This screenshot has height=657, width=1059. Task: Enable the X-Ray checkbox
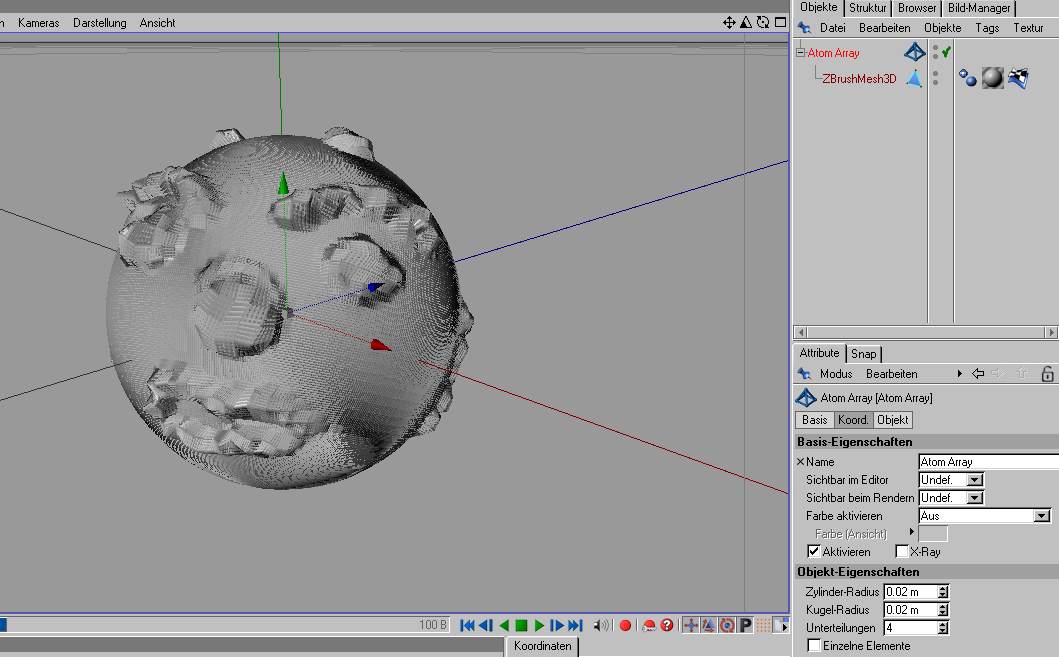pos(901,552)
